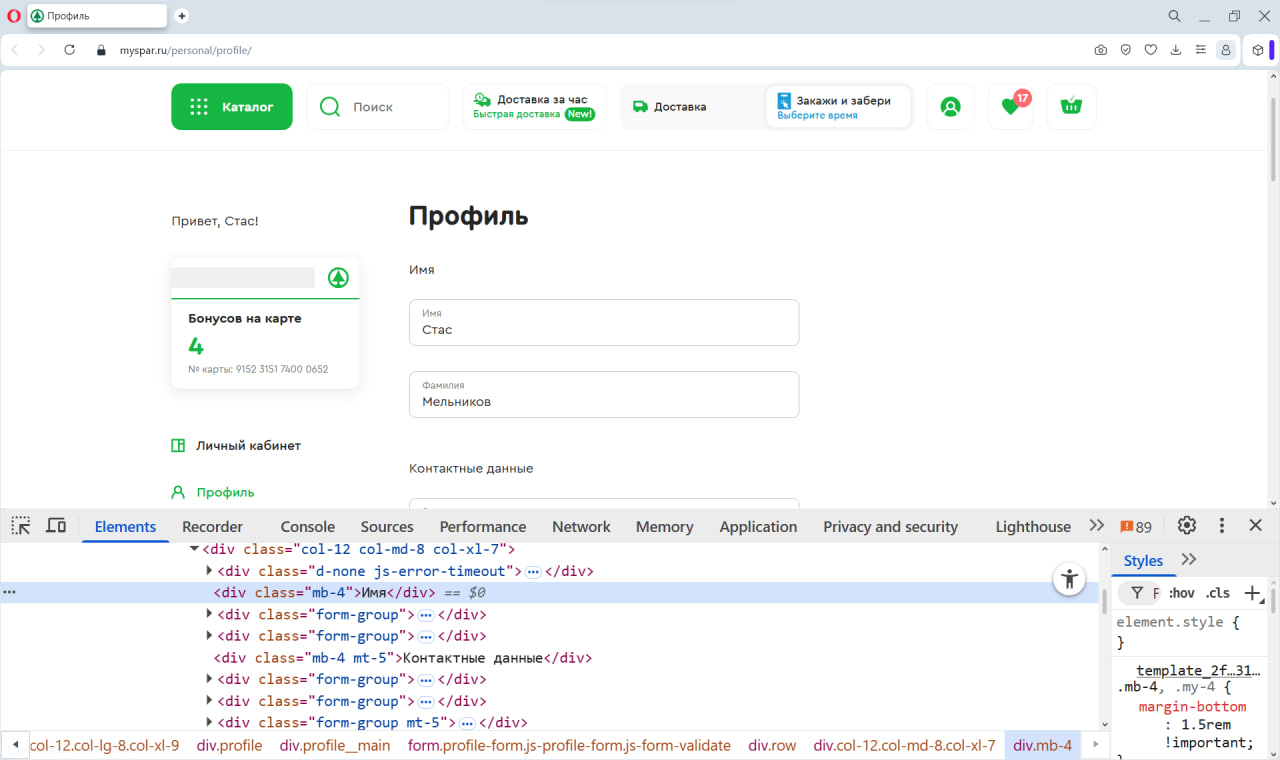Open DevTools kebab customize menu
This screenshot has height=760, width=1280.
click(x=1222, y=526)
